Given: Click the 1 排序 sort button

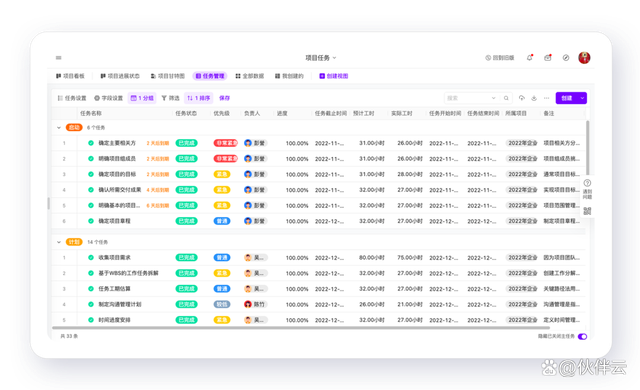Looking at the screenshot, I should 199,98.
